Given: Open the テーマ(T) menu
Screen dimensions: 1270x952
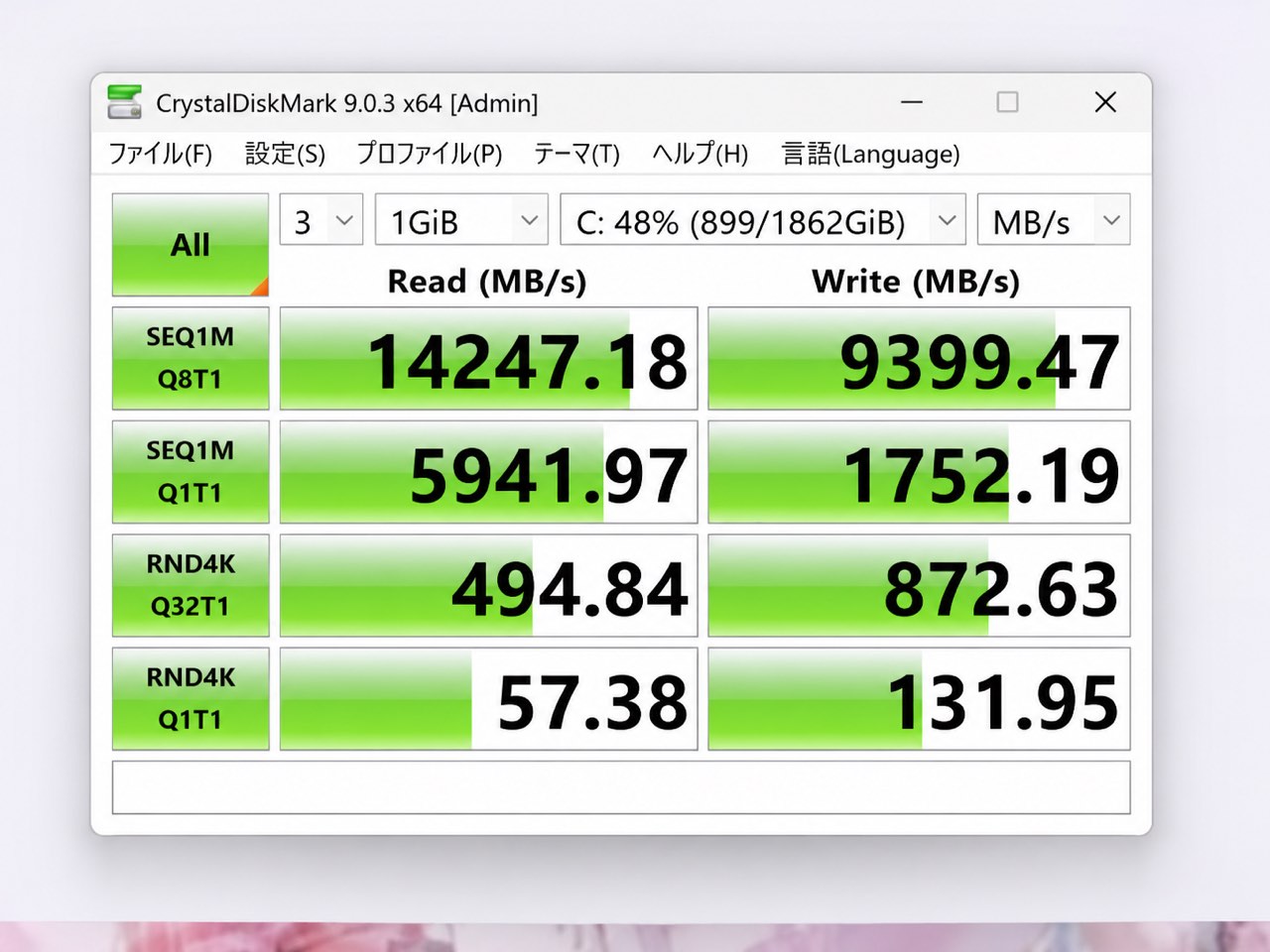Looking at the screenshot, I should pyautogui.click(x=576, y=154).
